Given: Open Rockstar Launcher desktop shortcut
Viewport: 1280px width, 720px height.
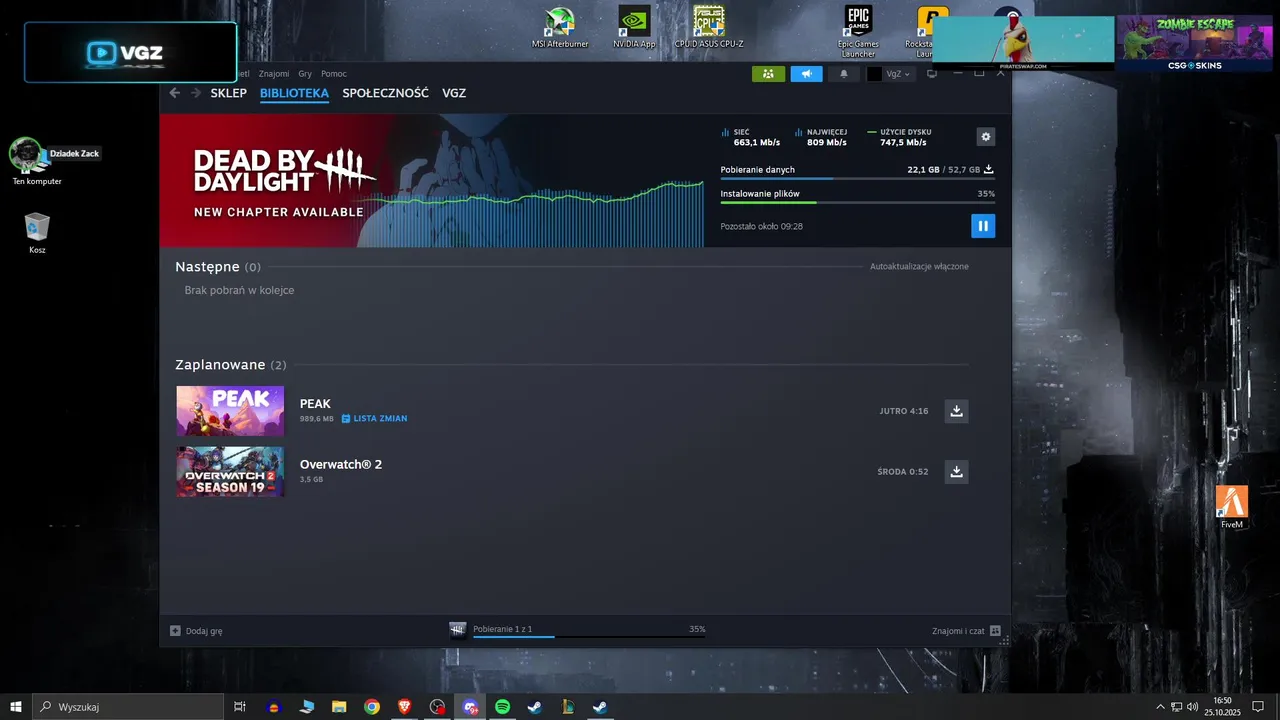Looking at the screenshot, I should tap(927, 30).
